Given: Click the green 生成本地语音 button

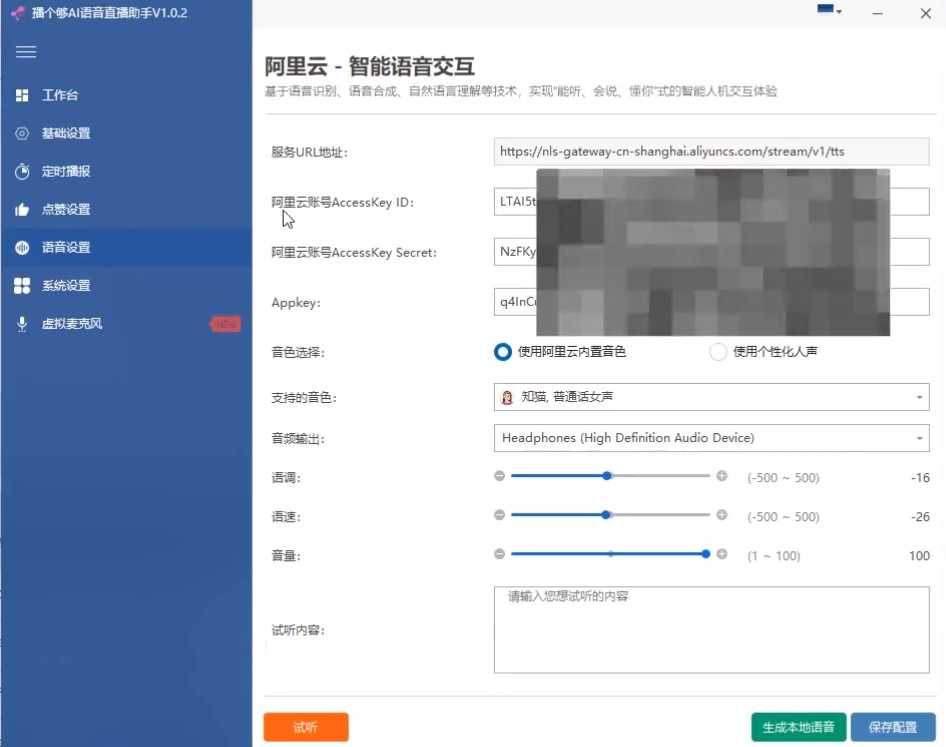Looking at the screenshot, I should (x=799, y=727).
